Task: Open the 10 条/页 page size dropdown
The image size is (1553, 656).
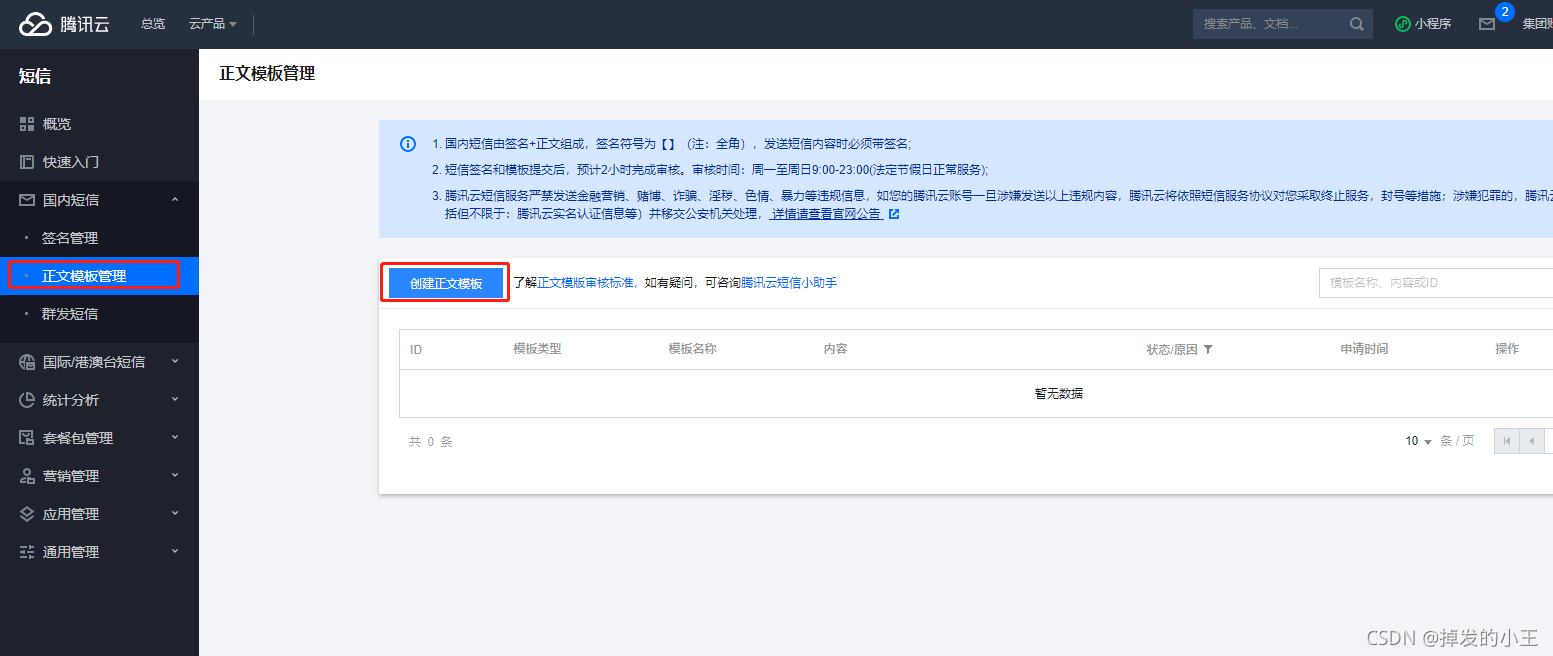Action: tap(1419, 441)
